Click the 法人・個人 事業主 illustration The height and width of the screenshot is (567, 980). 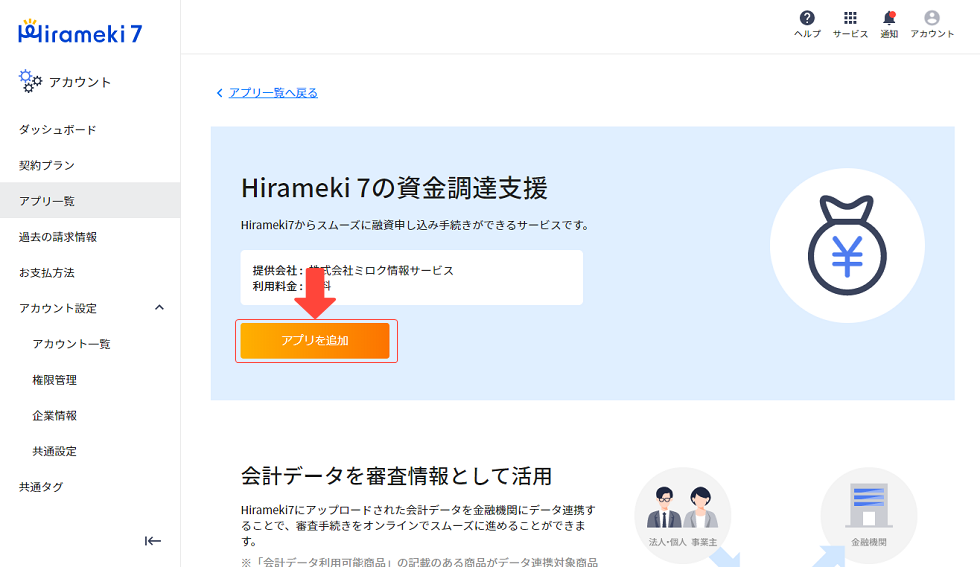pos(682,516)
